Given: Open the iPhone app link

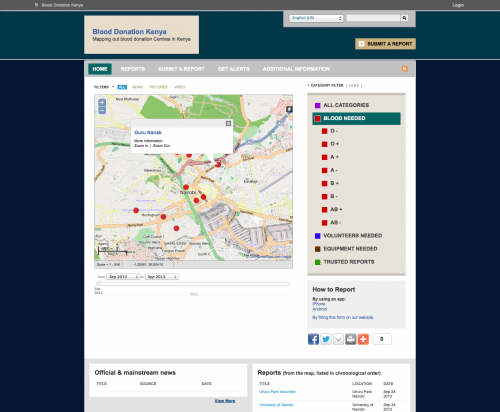Looking at the screenshot, I should click(x=319, y=304).
